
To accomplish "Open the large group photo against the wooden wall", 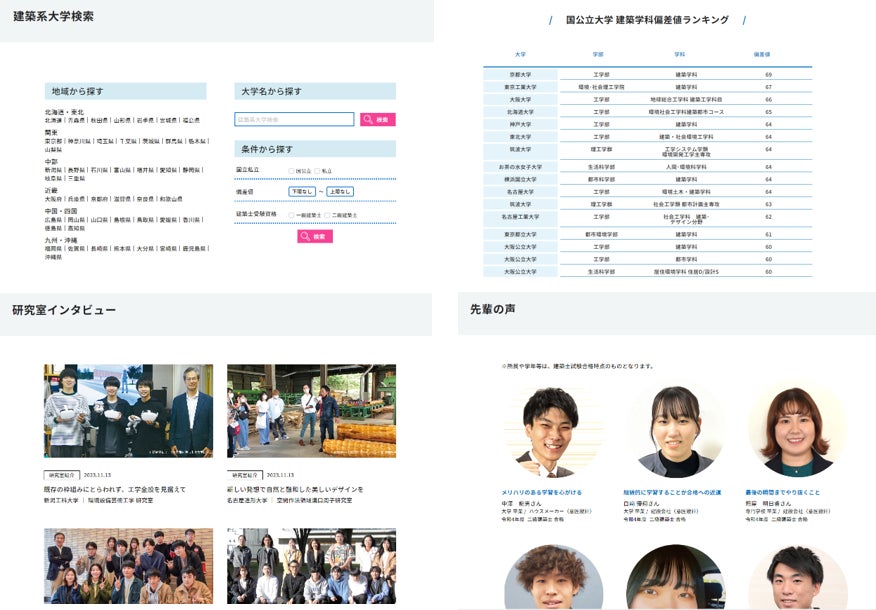I will point(128,566).
